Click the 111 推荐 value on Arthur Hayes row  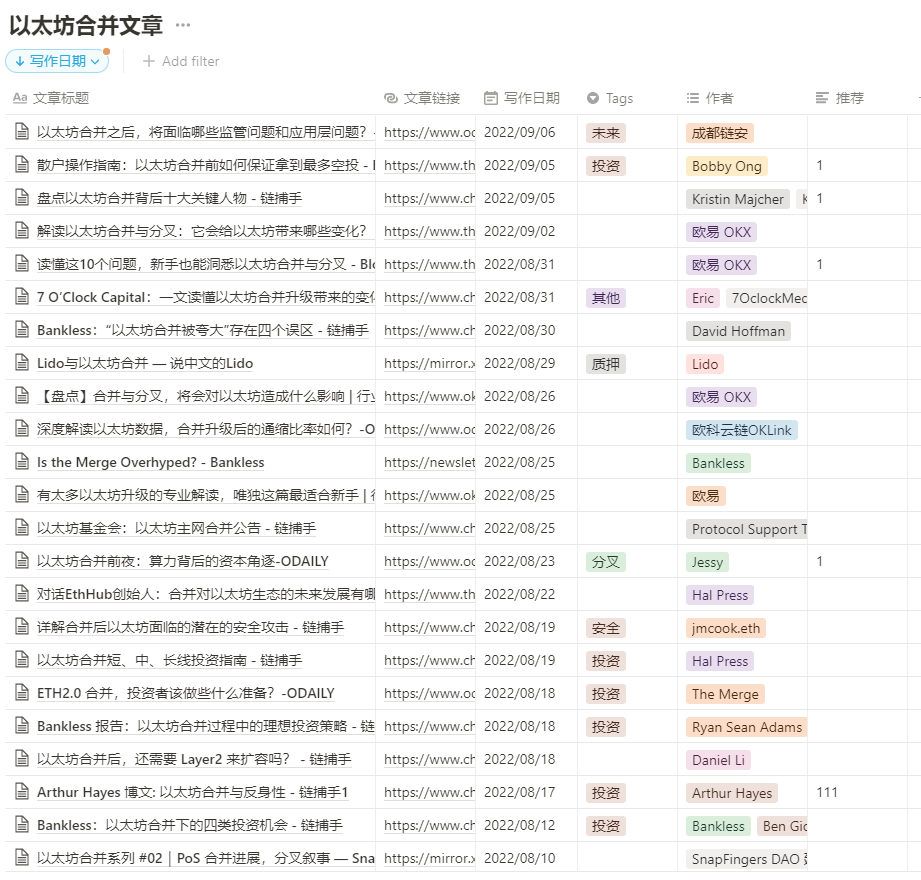827,792
